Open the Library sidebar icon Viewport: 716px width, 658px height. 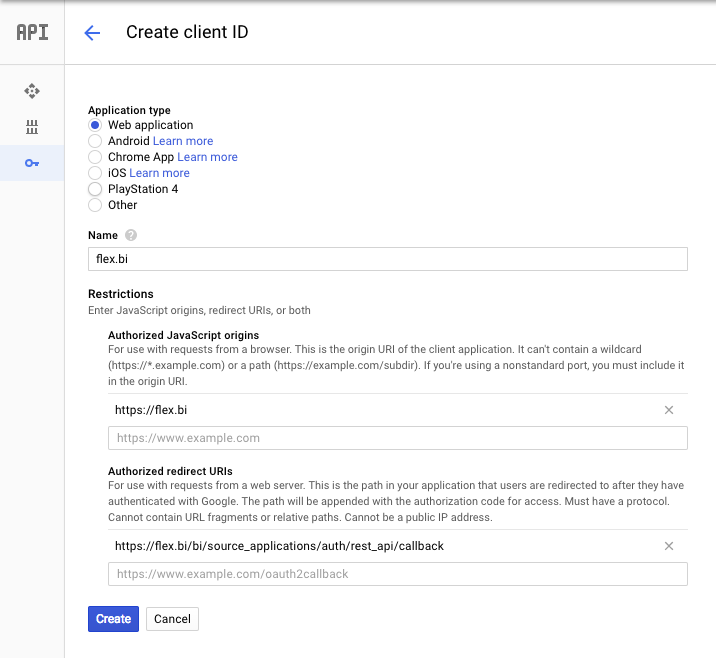click(32, 127)
